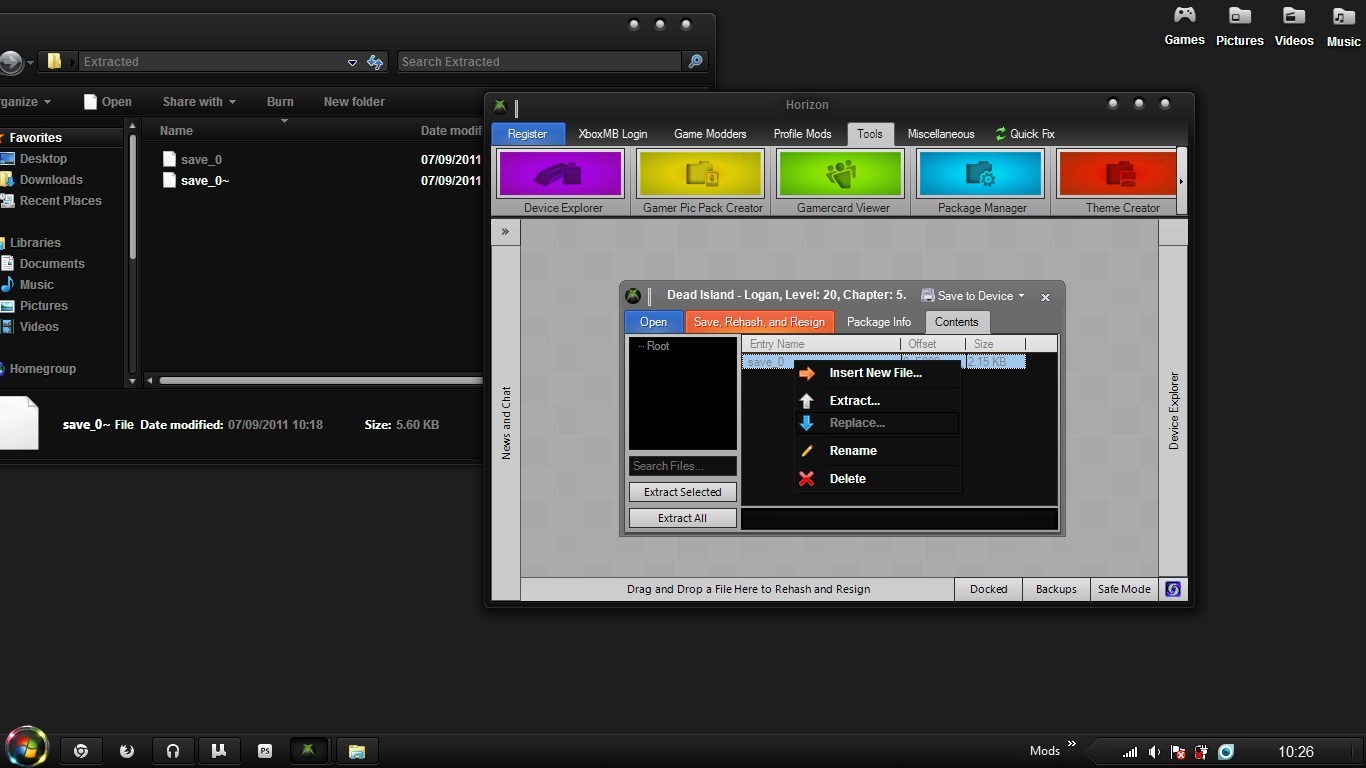This screenshot has height=768, width=1366.
Task: Launch Gamer Pic Pack Creator tile
Action: (701, 175)
